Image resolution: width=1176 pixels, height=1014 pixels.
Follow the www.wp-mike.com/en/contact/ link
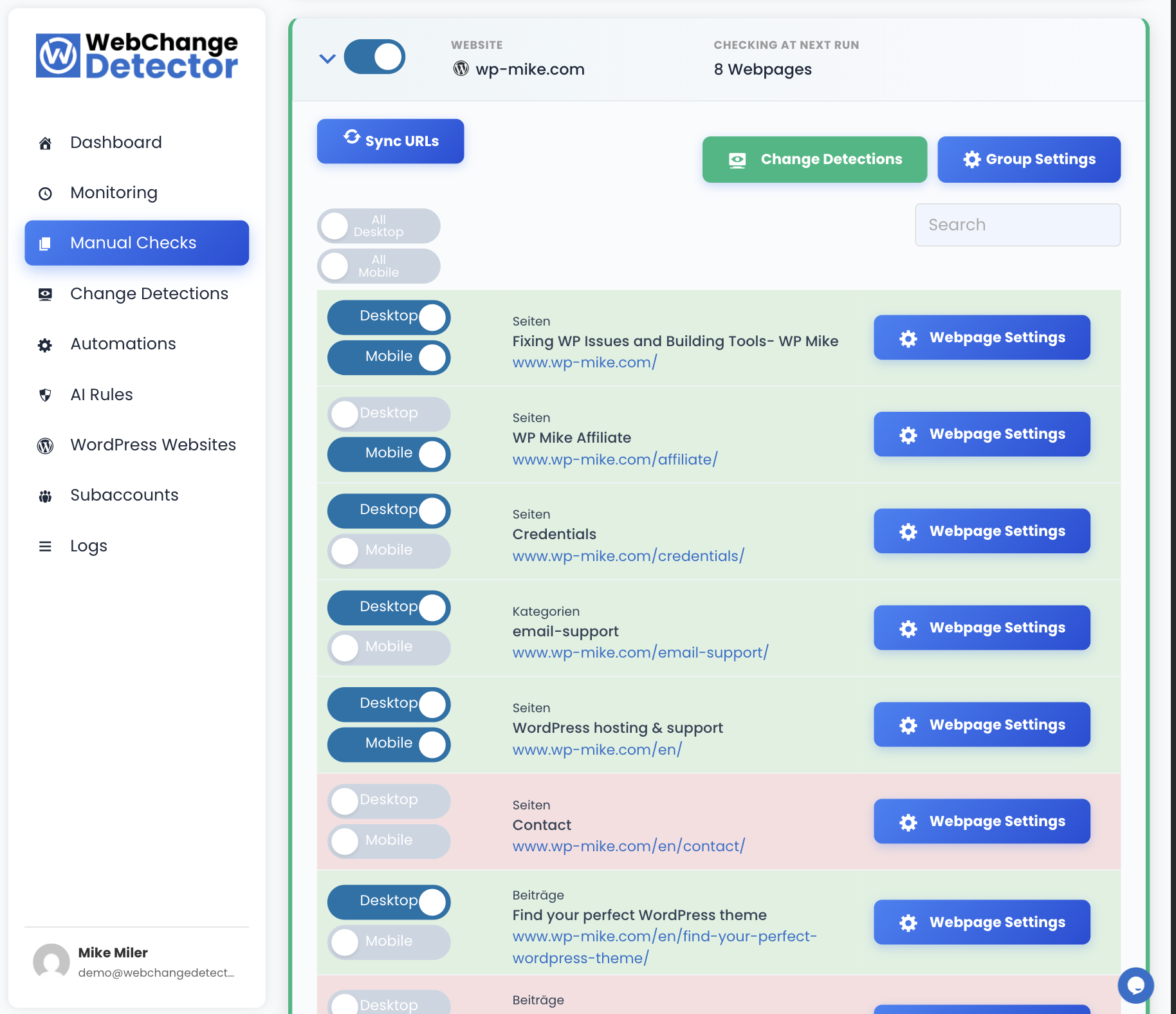tap(629, 846)
